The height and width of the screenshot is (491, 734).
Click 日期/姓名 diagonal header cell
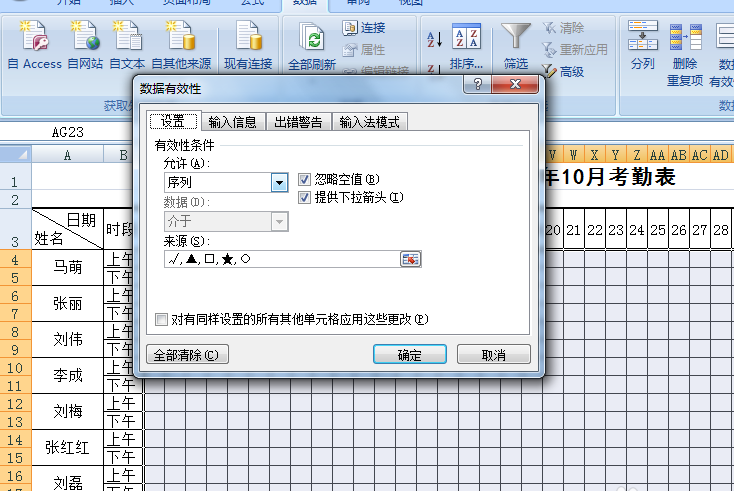tap(67, 229)
